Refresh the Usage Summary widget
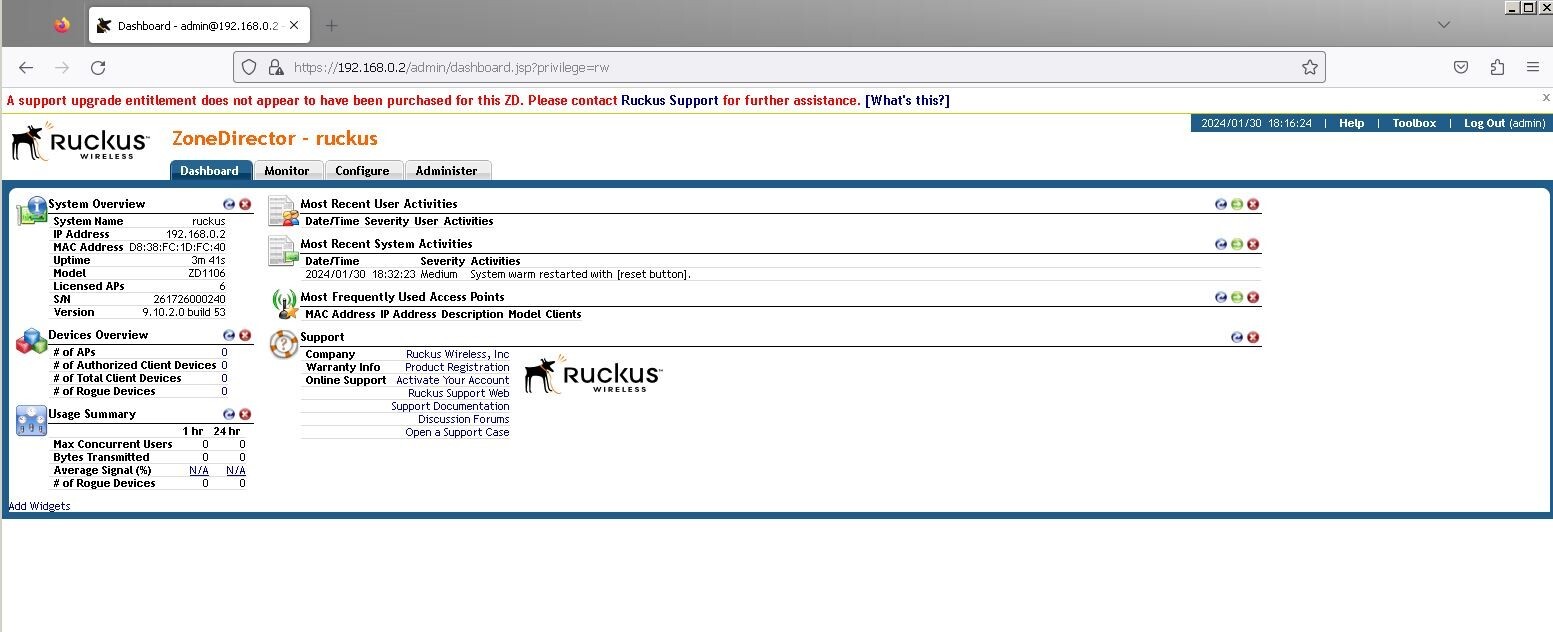This screenshot has width=1553, height=632. tap(229, 414)
